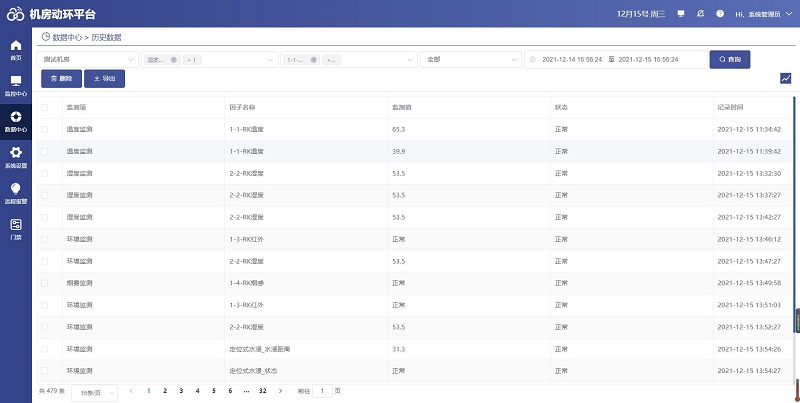Click the value 31.3 cell
The height and width of the screenshot is (403, 800).
(x=398, y=349)
